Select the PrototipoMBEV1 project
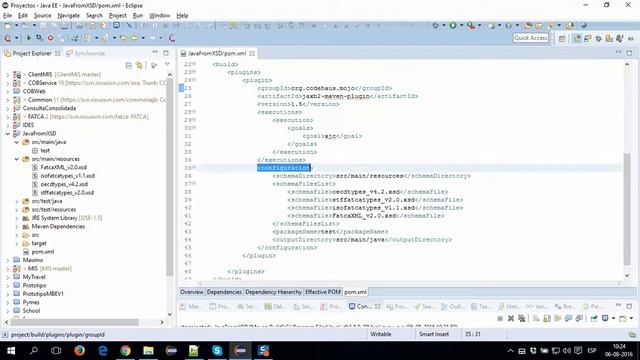The width and height of the screenshot is (640, 360). (43, 294)
